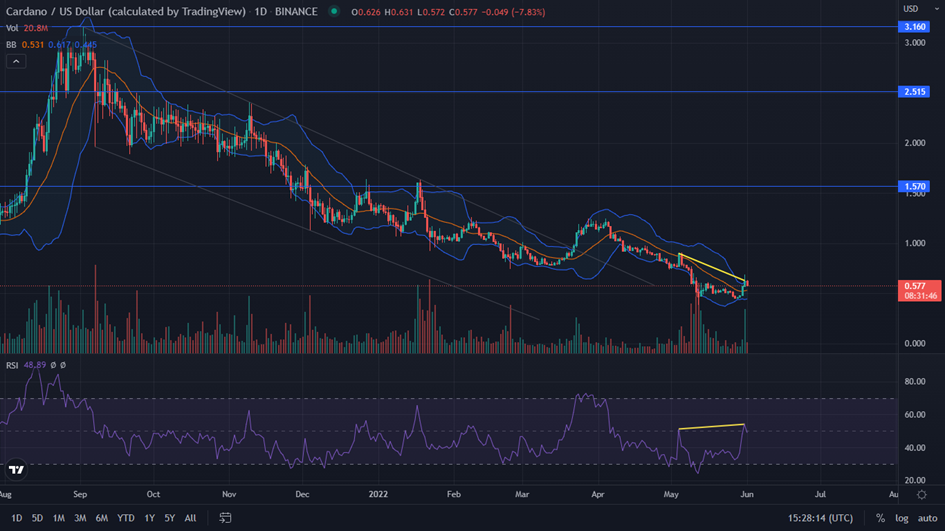Click the Cardano / US Dollar symbol title
Image resolution: width=945 pixels, height=531 pixels.
click(x=126, y=11)
